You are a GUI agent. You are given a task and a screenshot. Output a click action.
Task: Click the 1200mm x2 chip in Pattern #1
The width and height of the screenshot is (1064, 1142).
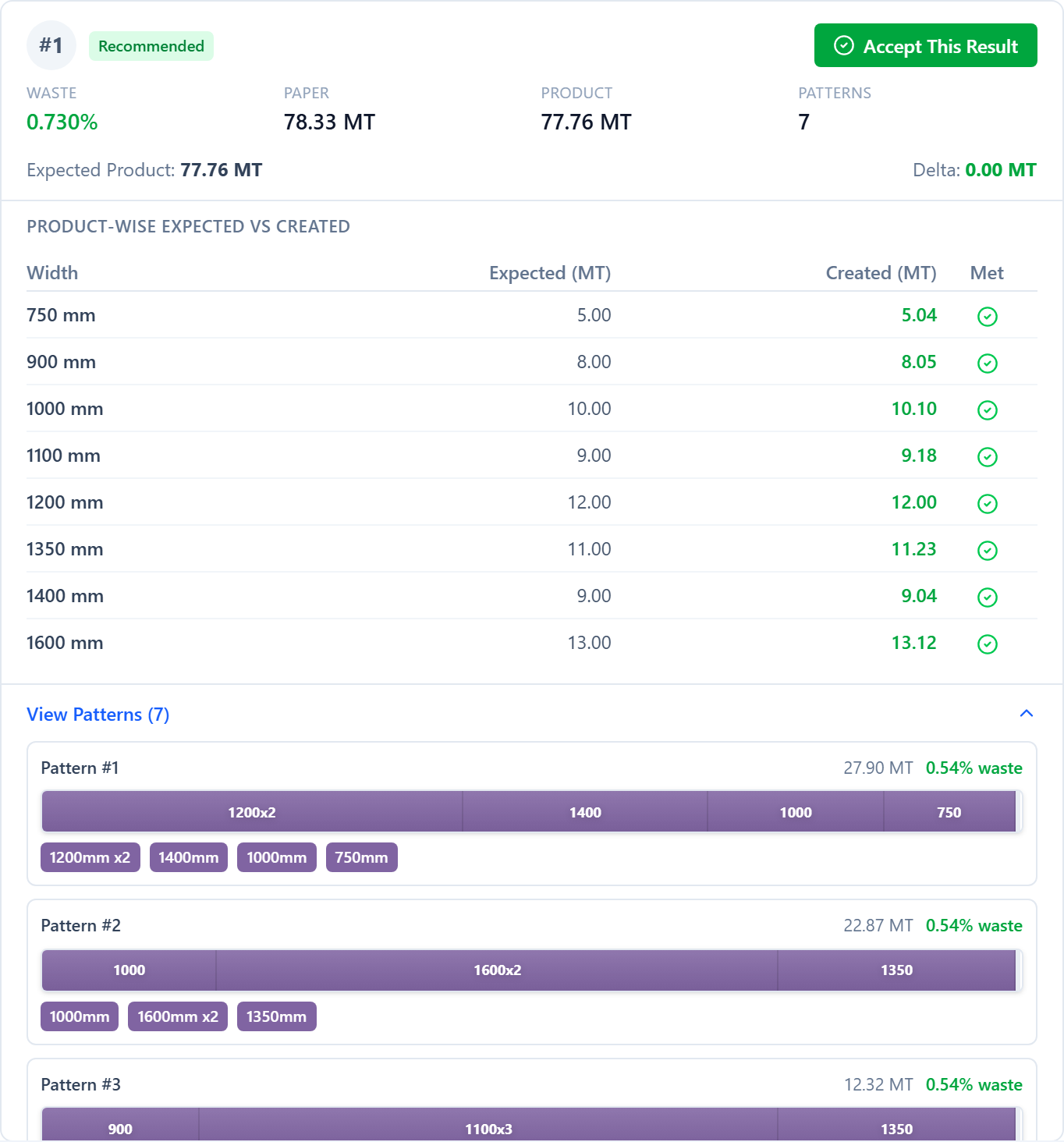tap(90, 857)
